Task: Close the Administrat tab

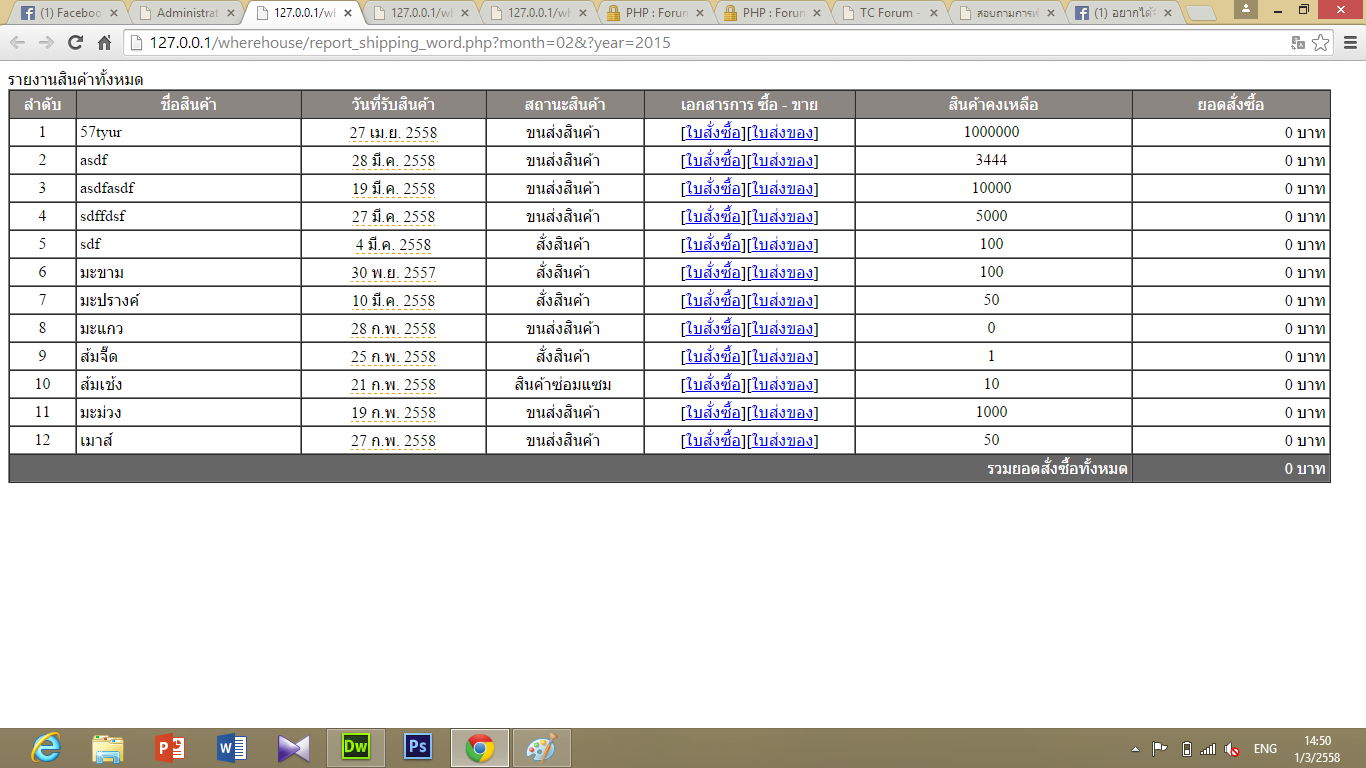Action: [x=230, y=14]
